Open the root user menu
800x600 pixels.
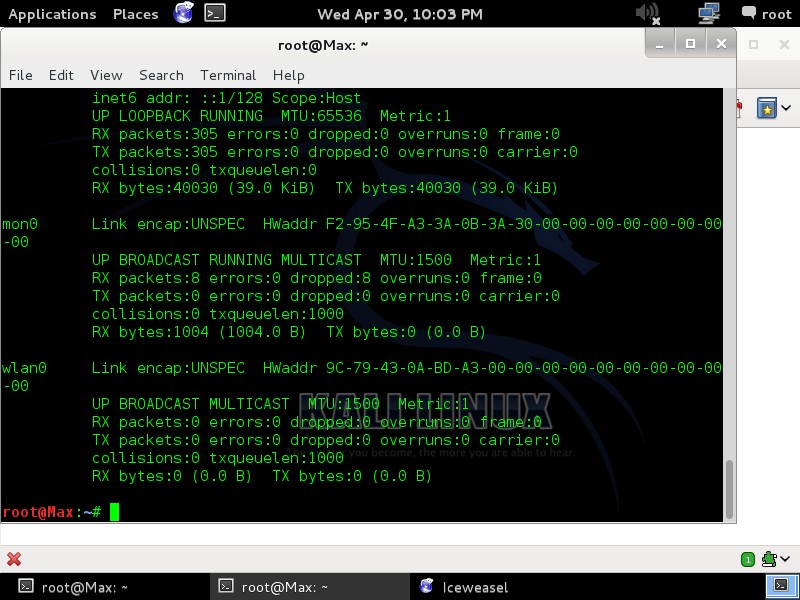pyautogui.click(x=767, y=14)
